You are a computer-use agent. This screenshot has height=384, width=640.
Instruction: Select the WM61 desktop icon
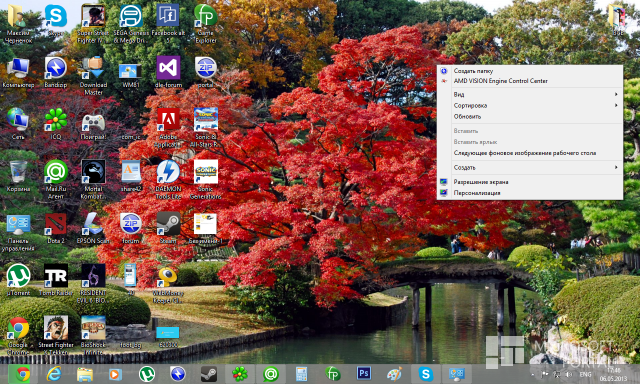click(131, 75)
